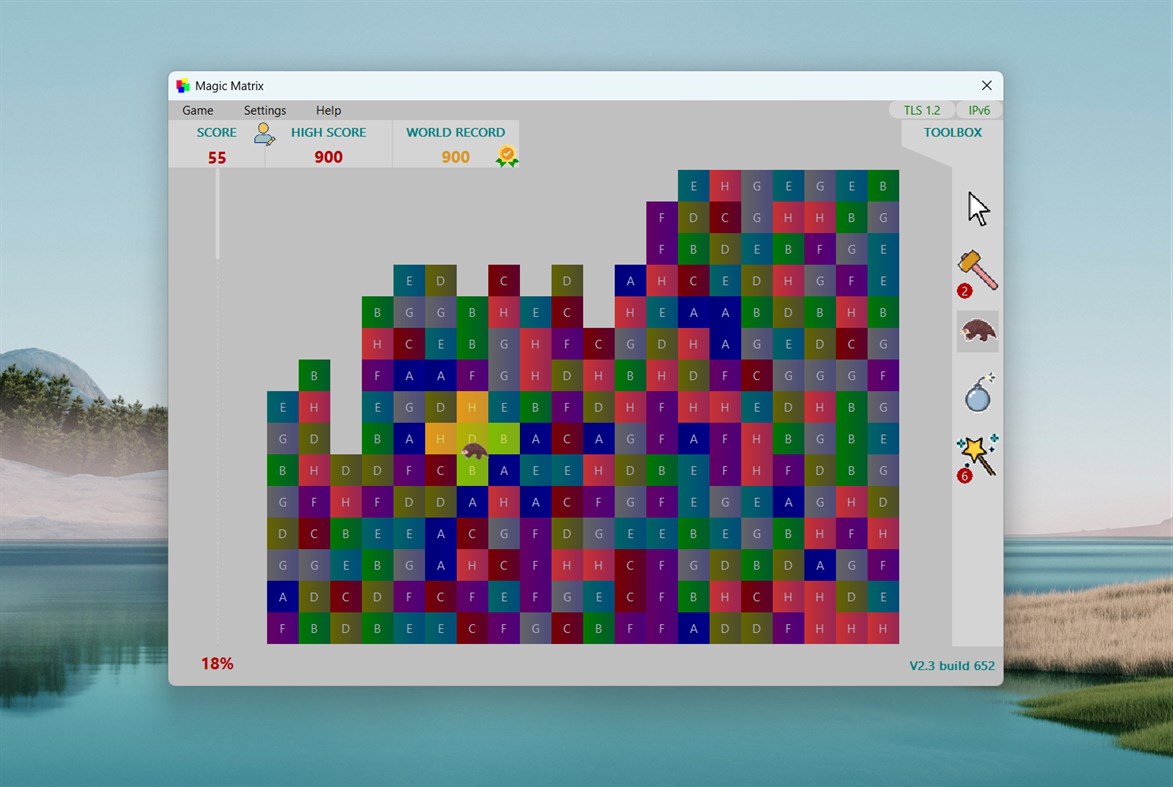Click the Magic Matrix title bar icon
Screen dimensions: 1173x787
(182, 85)
